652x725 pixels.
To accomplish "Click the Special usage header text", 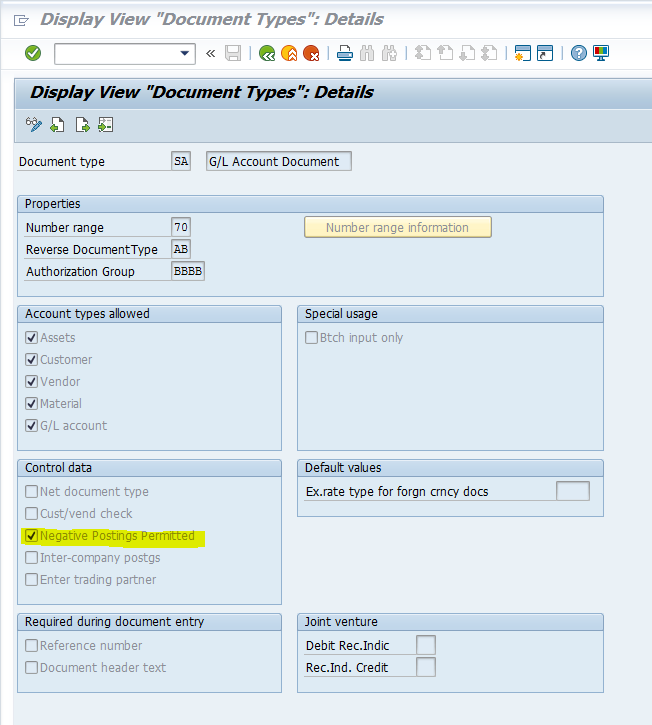I will (x=341, y=314).
